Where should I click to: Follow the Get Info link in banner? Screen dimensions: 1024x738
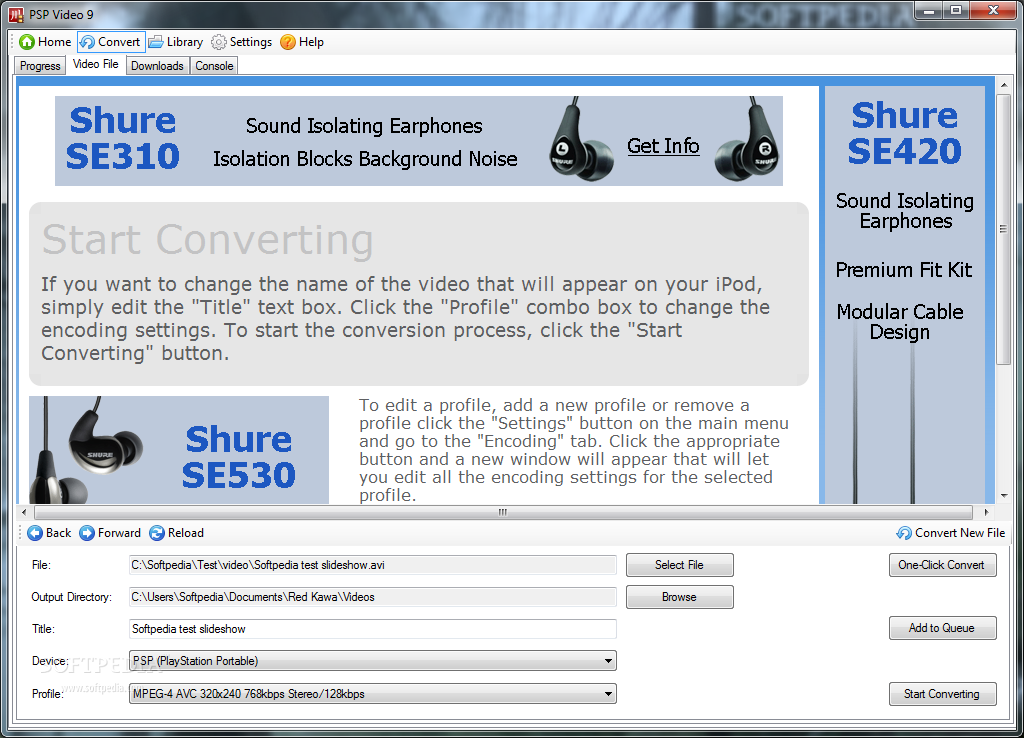point(663,146)
